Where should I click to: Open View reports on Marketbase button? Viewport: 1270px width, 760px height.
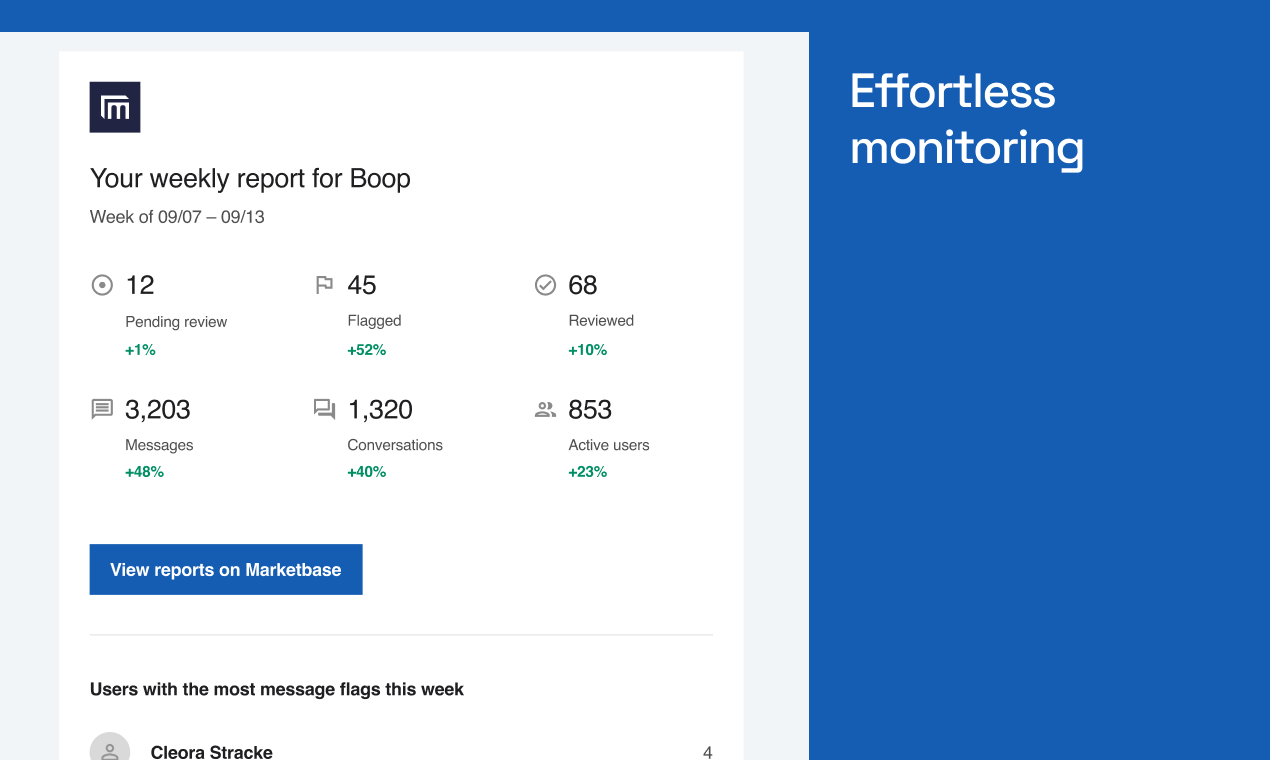(x=226, y=569)
